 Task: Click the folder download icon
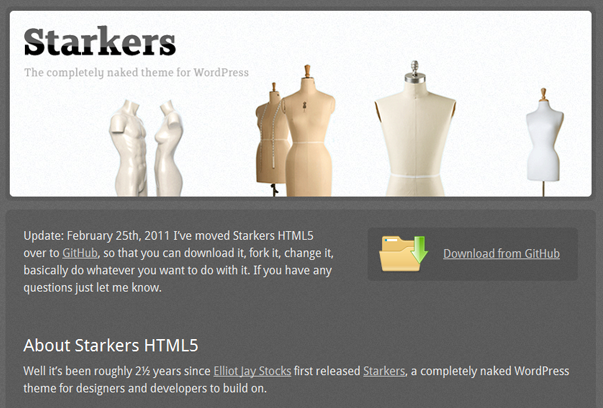(403, 254)
